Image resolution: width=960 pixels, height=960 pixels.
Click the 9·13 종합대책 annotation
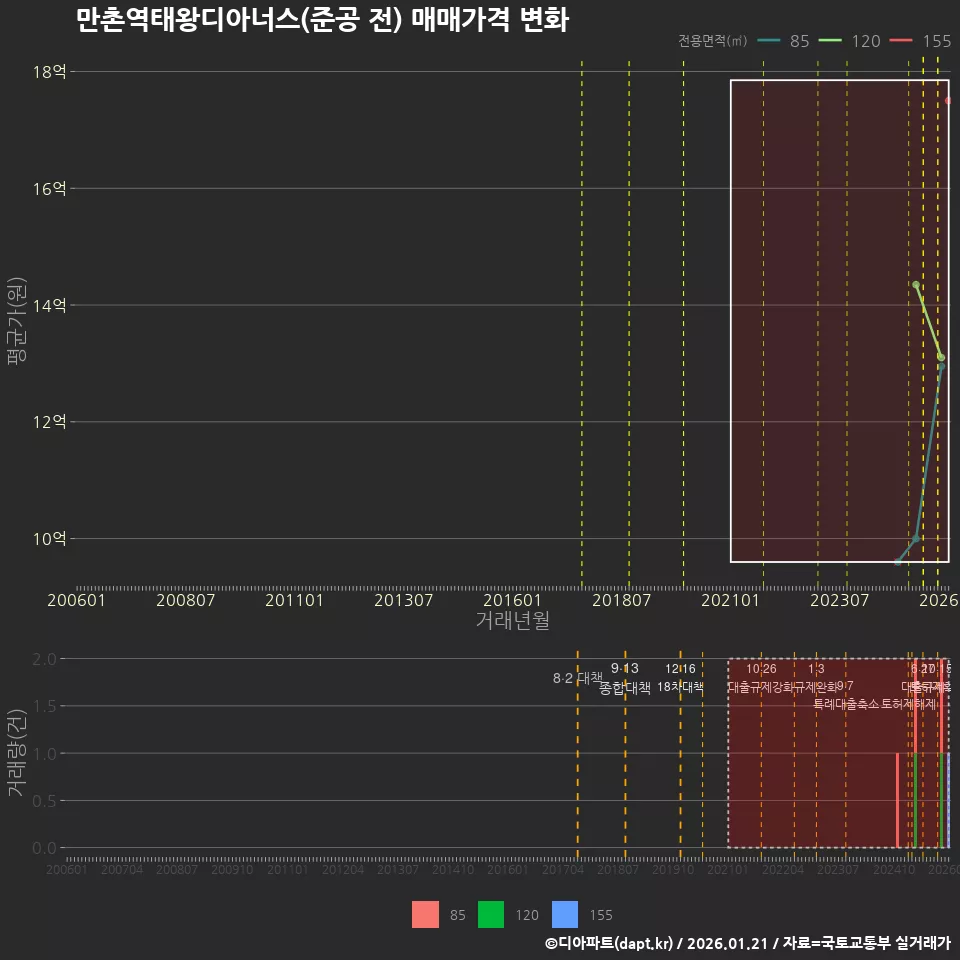[624, 678]
